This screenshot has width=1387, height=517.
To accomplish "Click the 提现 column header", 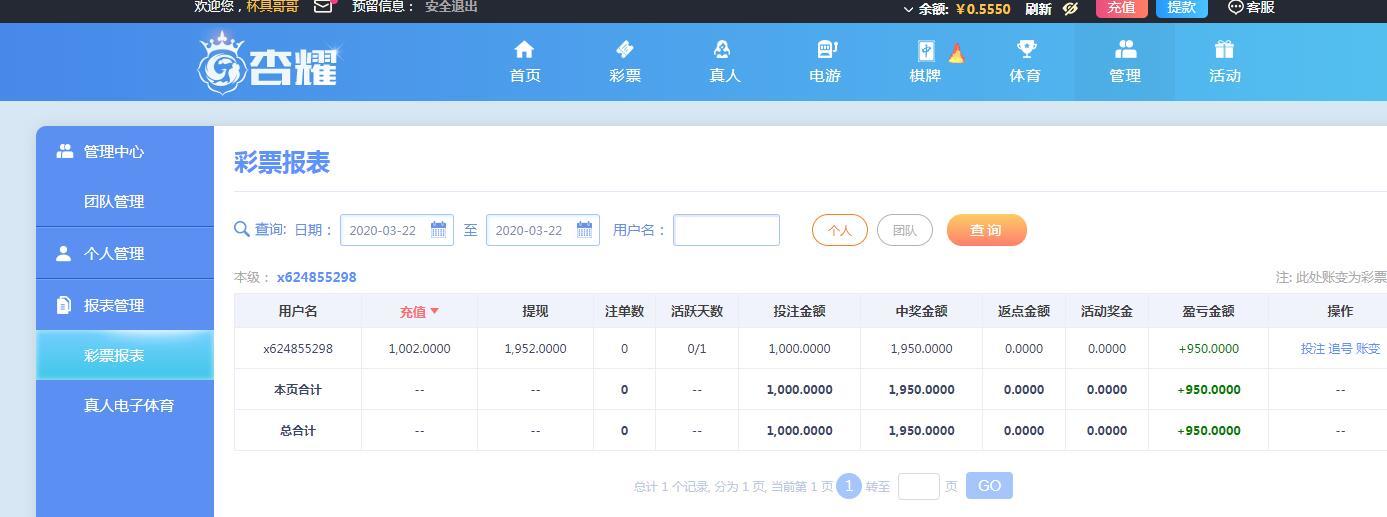I will tap(535, 311).
